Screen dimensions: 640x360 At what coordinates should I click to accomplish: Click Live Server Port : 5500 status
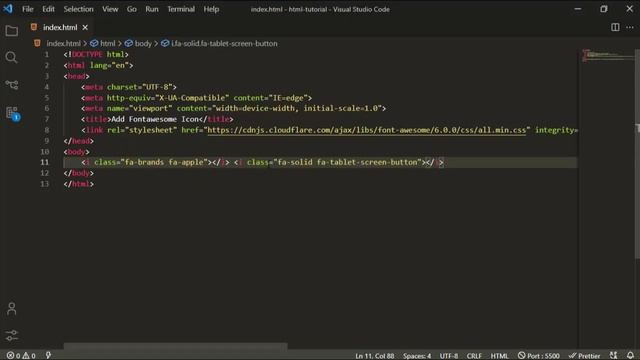pyautogui.click(x=538, y=356)
